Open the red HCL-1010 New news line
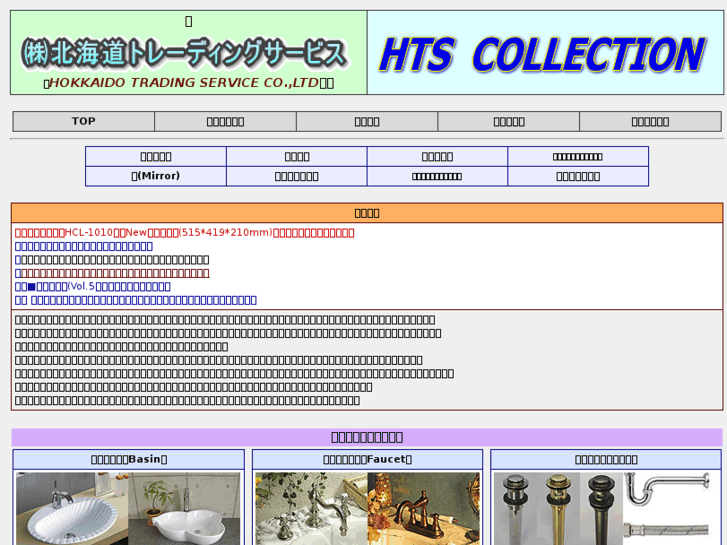The height and width of the screenshot is (545, 727). click(x=185, y=232)
